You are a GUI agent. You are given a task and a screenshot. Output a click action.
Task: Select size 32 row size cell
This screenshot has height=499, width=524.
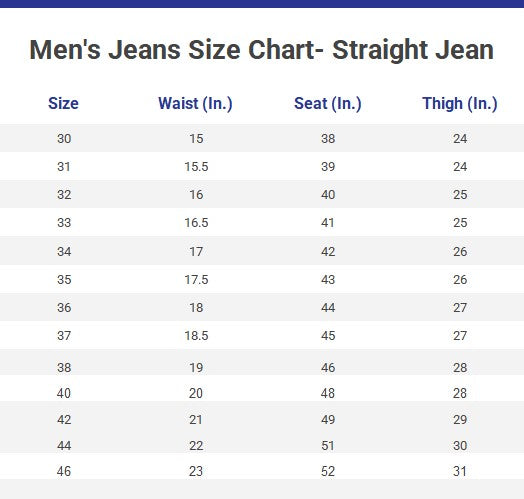[x=64, y=195]
